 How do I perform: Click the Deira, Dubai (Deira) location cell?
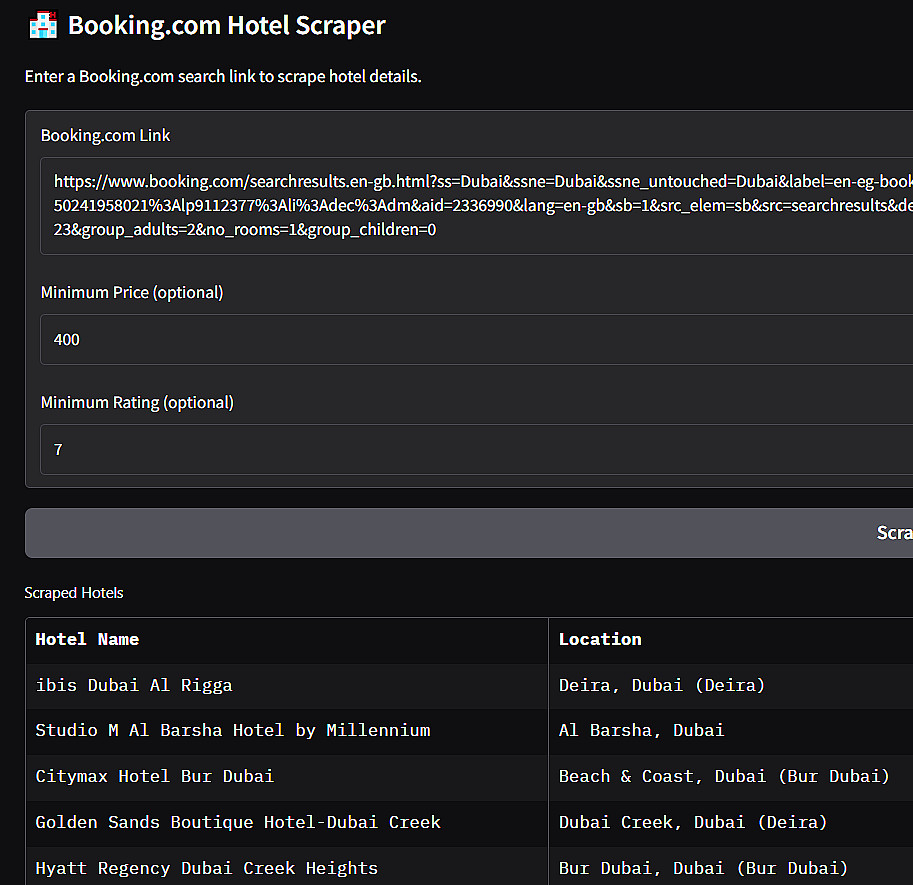click(731, 686)
